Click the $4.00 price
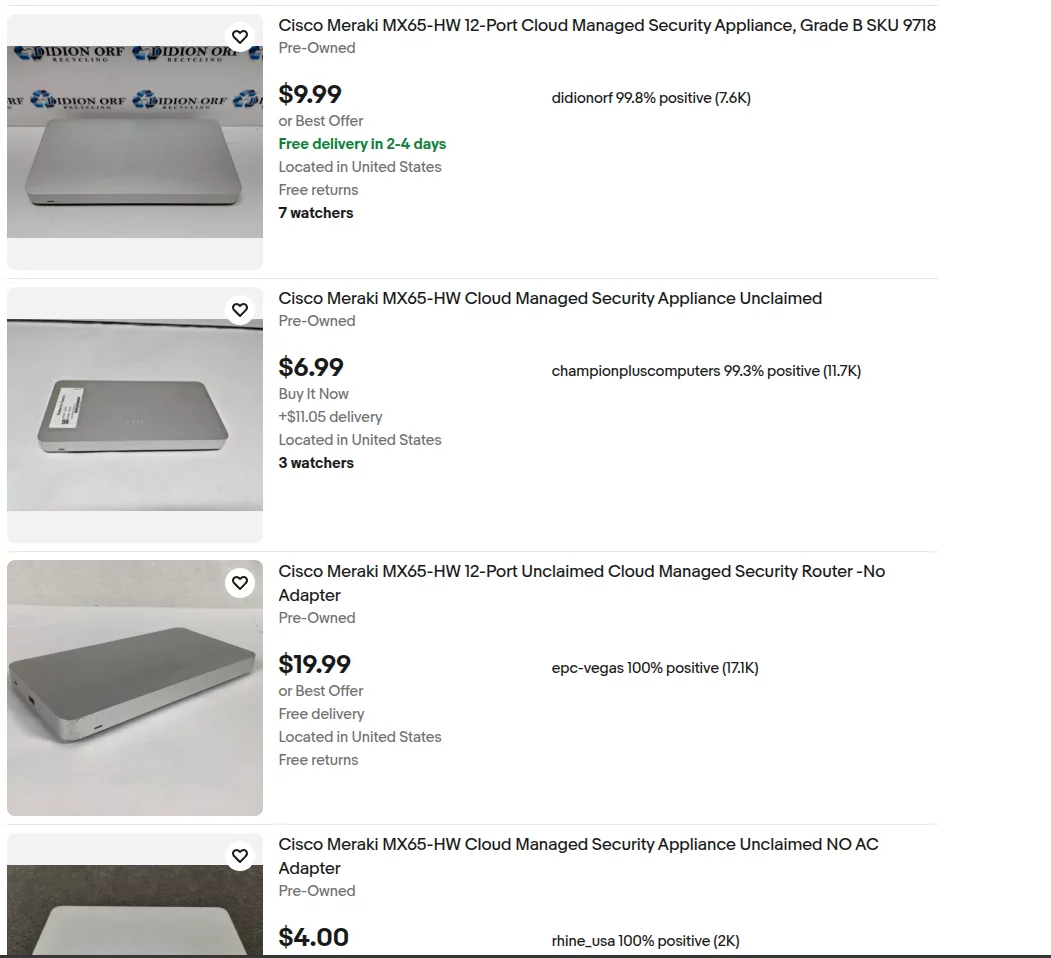 (314, 938)
